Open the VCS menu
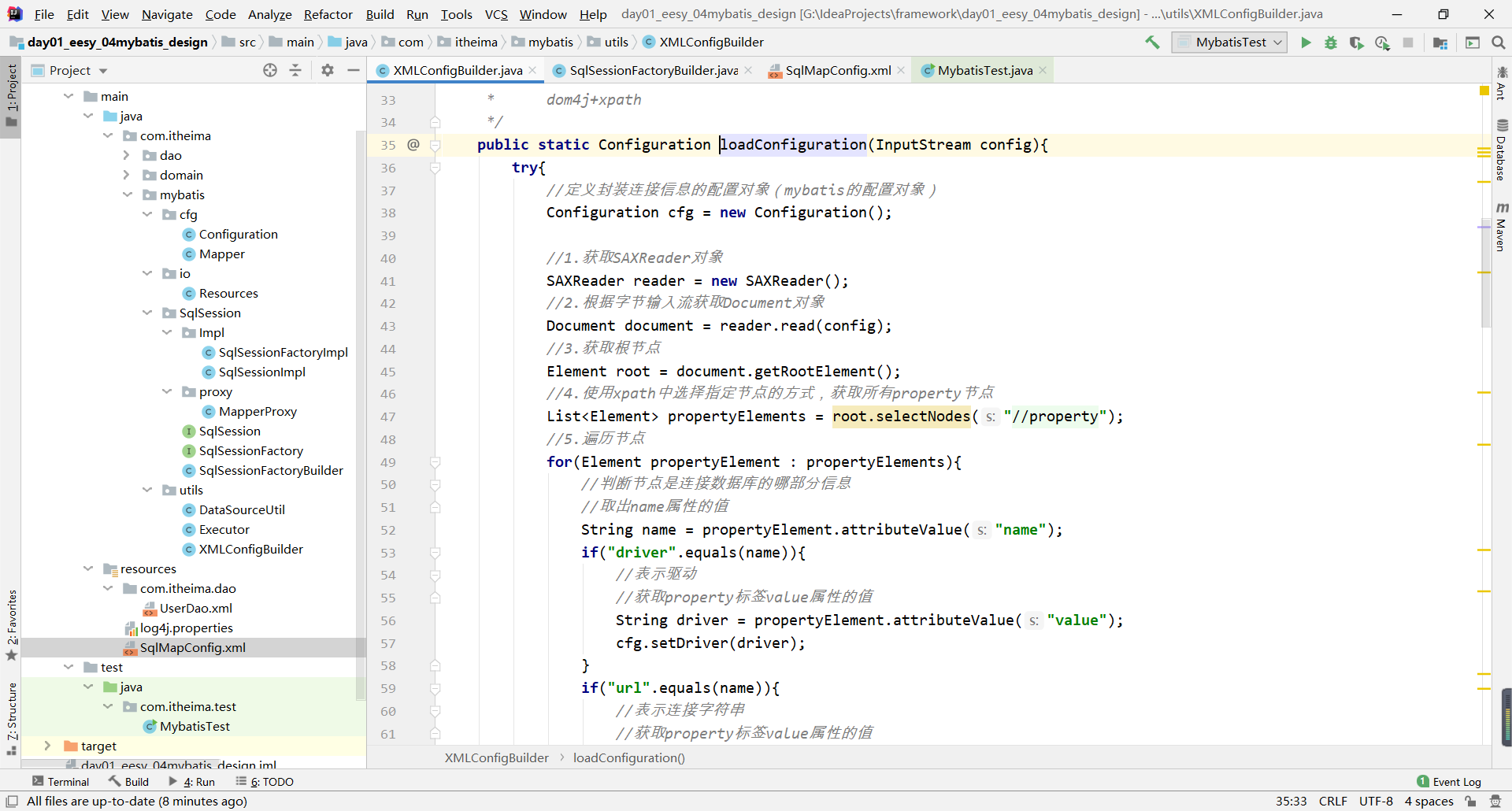Viewport: 1512px width, 811px height. pos(496,14)
